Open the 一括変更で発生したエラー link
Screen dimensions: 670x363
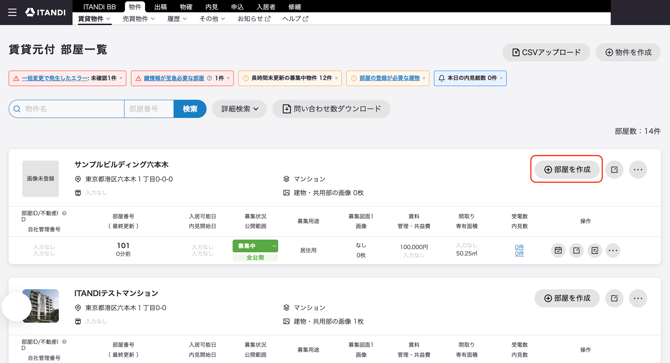pos(55,78)
